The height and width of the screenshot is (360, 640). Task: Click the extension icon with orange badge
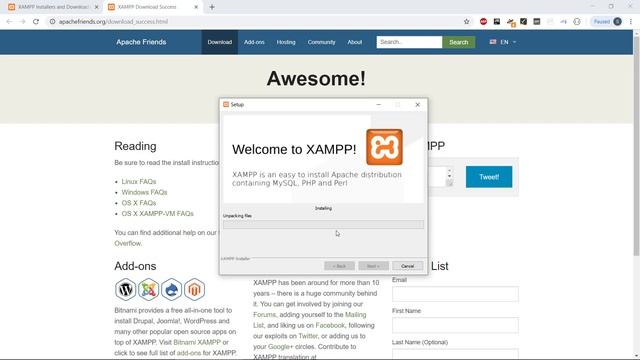pyautogui.click(x=511, y=22)
